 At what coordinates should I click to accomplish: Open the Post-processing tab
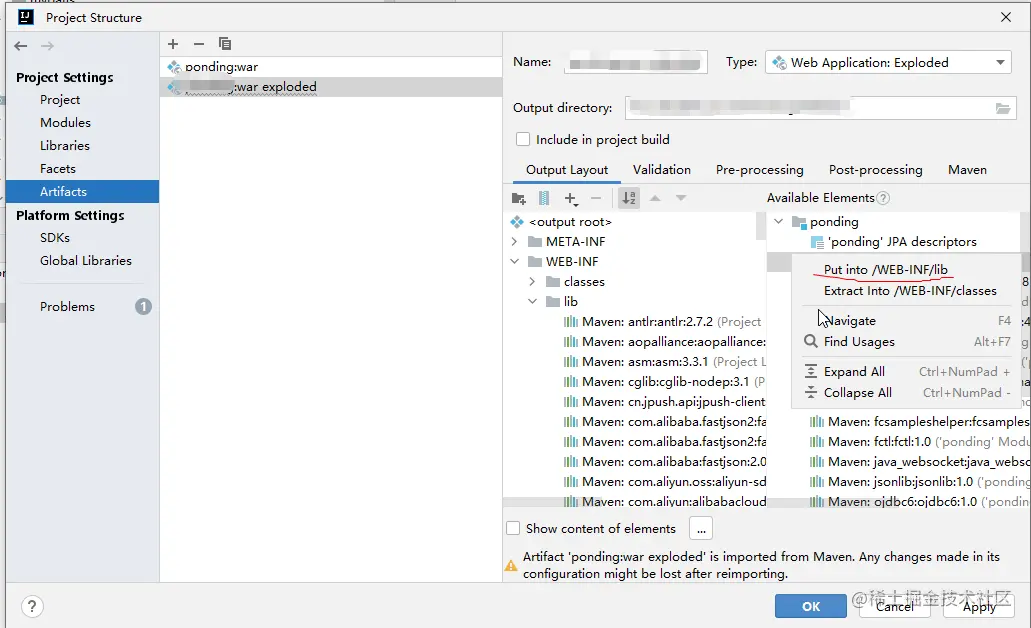875,170
